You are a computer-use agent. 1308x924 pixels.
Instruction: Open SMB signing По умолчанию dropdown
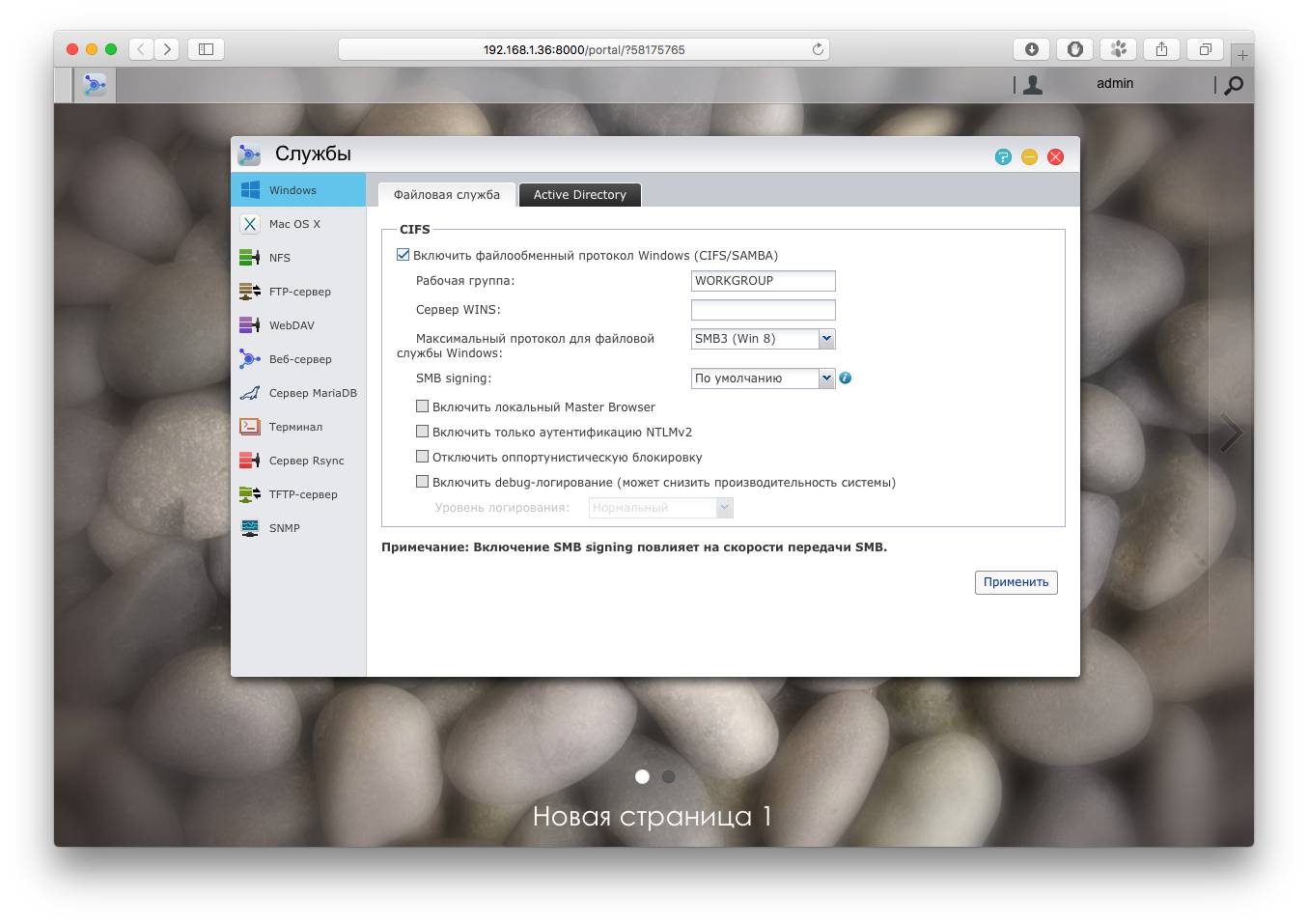pos(826,378)
